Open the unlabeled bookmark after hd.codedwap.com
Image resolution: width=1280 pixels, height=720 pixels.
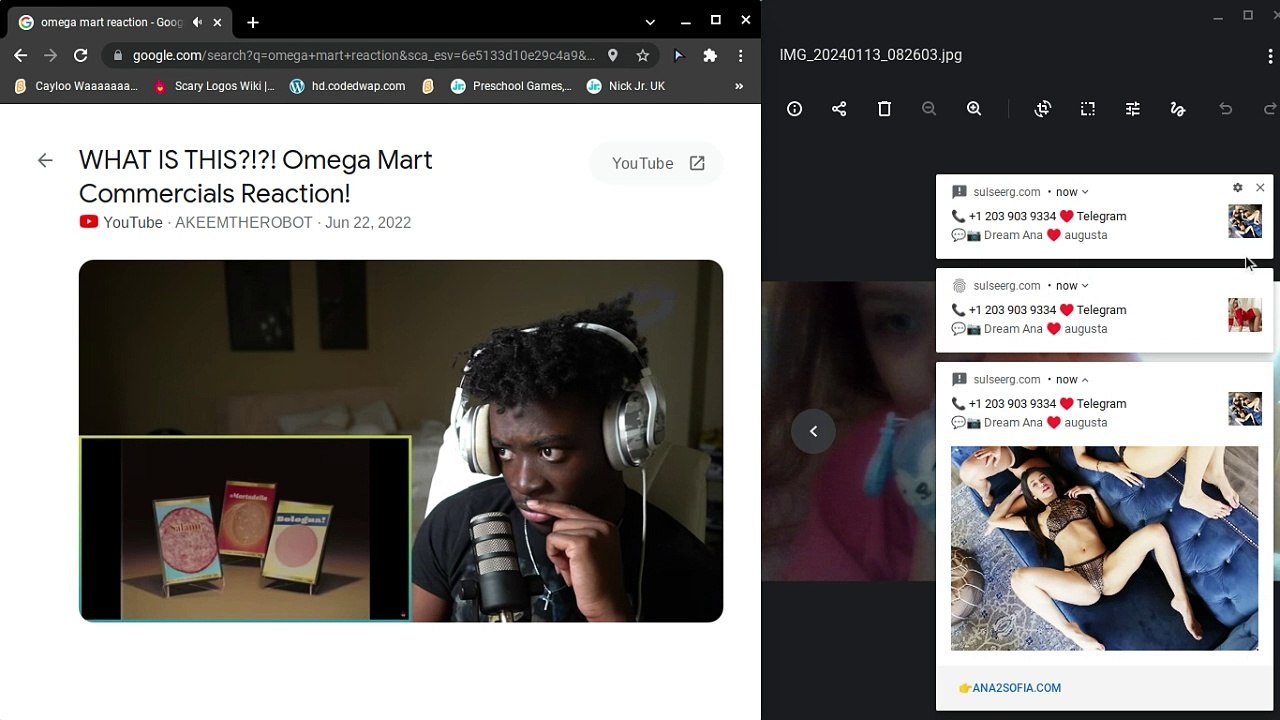[x=428, y=86]
